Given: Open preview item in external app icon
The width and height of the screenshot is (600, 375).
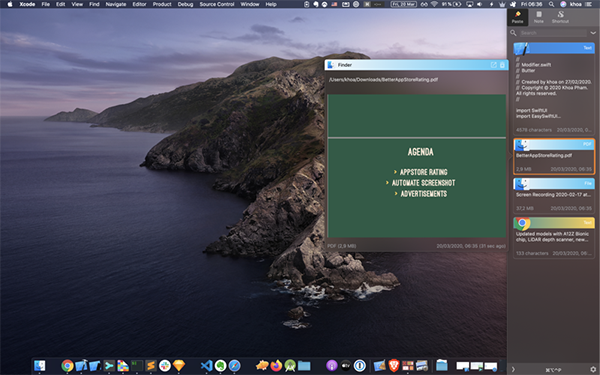Looking at the screenshot, I should [494, 65].
